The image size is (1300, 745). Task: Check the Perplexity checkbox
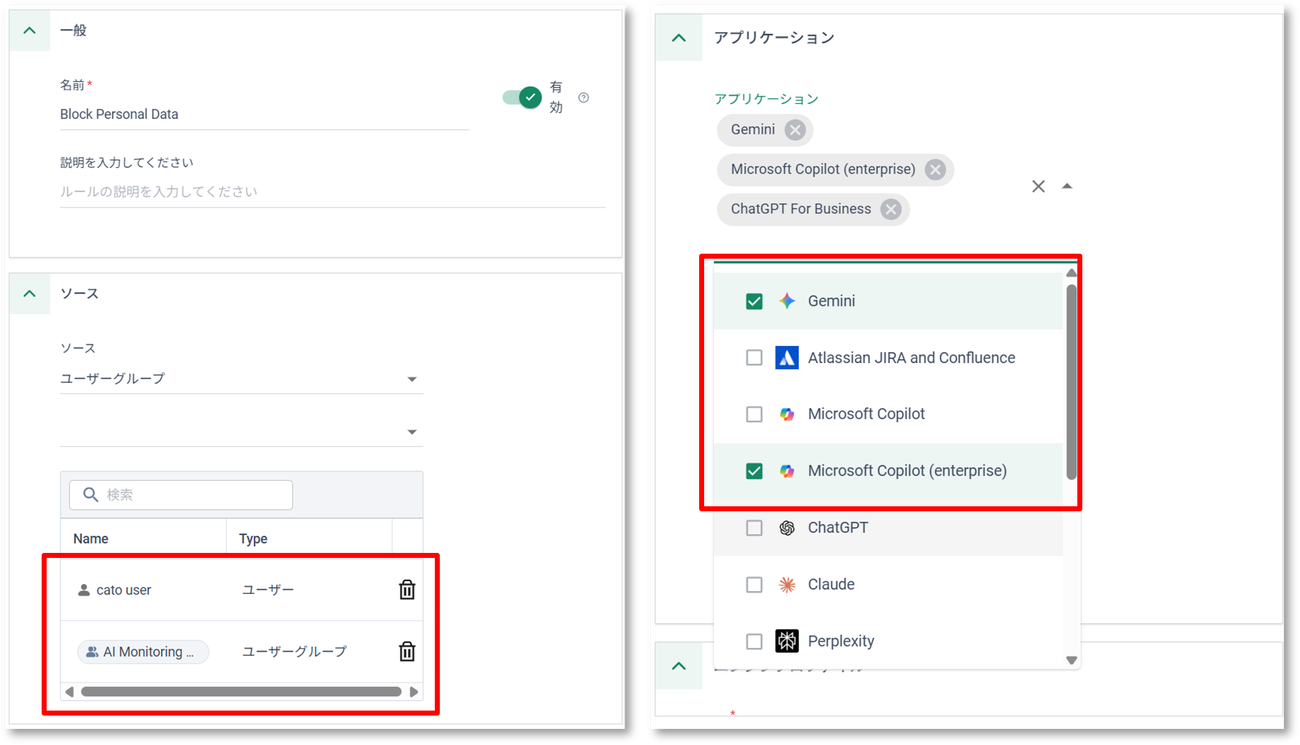[x=755, y=641]
